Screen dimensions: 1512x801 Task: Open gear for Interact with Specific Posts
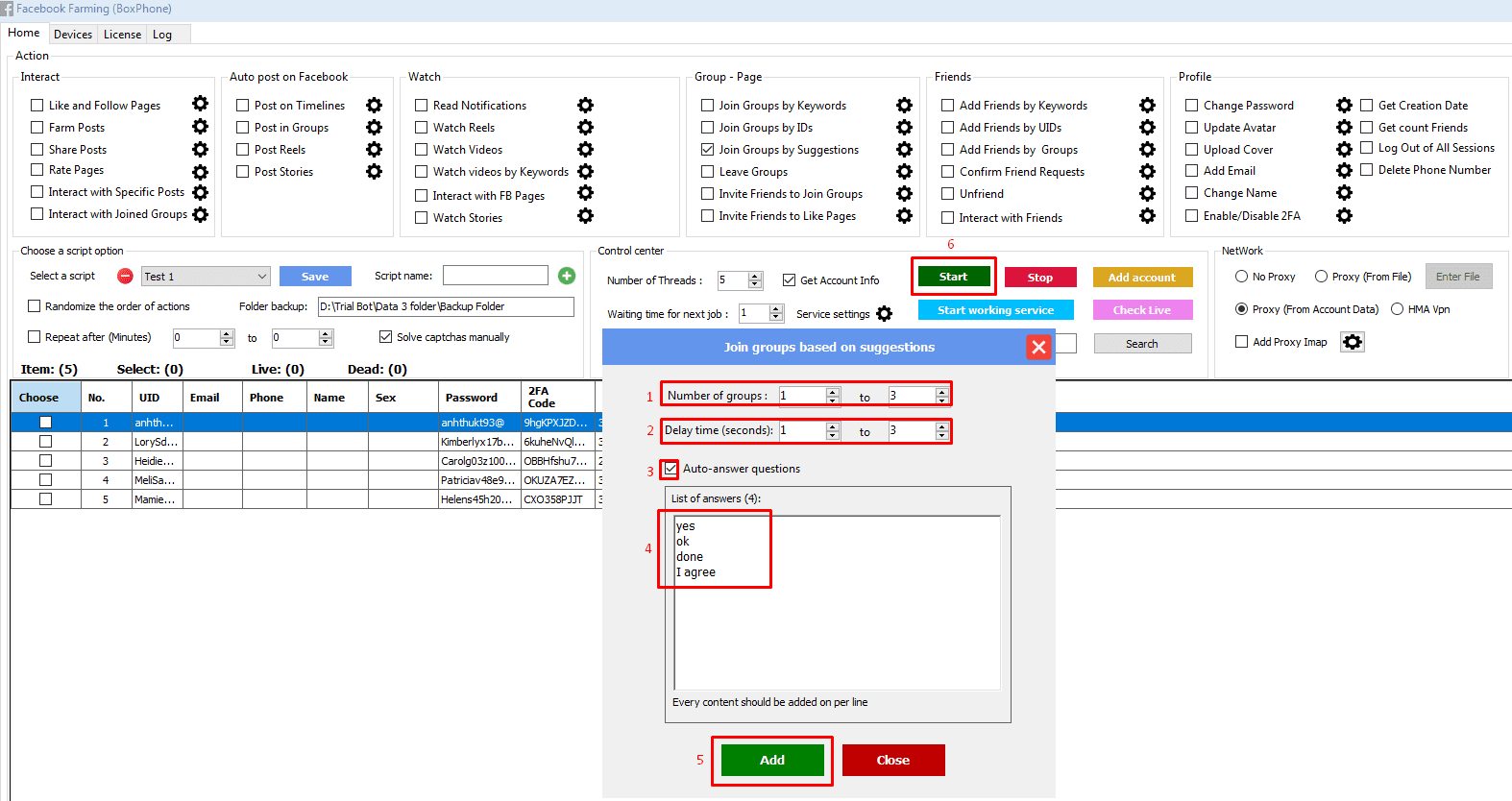point(200,193)
